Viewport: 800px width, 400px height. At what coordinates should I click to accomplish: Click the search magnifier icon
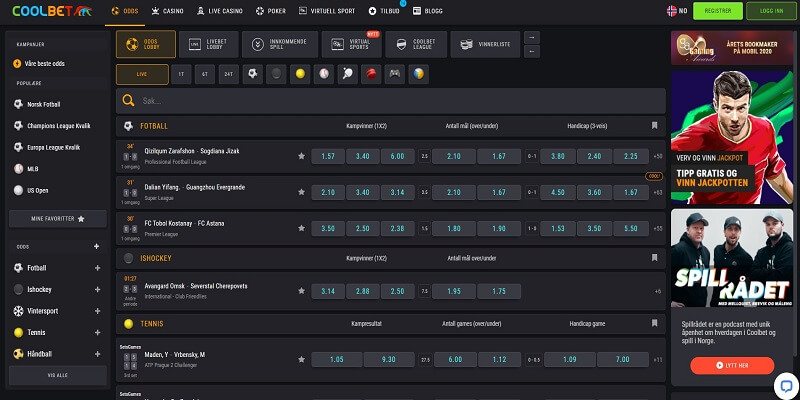(x=128, y=101)
